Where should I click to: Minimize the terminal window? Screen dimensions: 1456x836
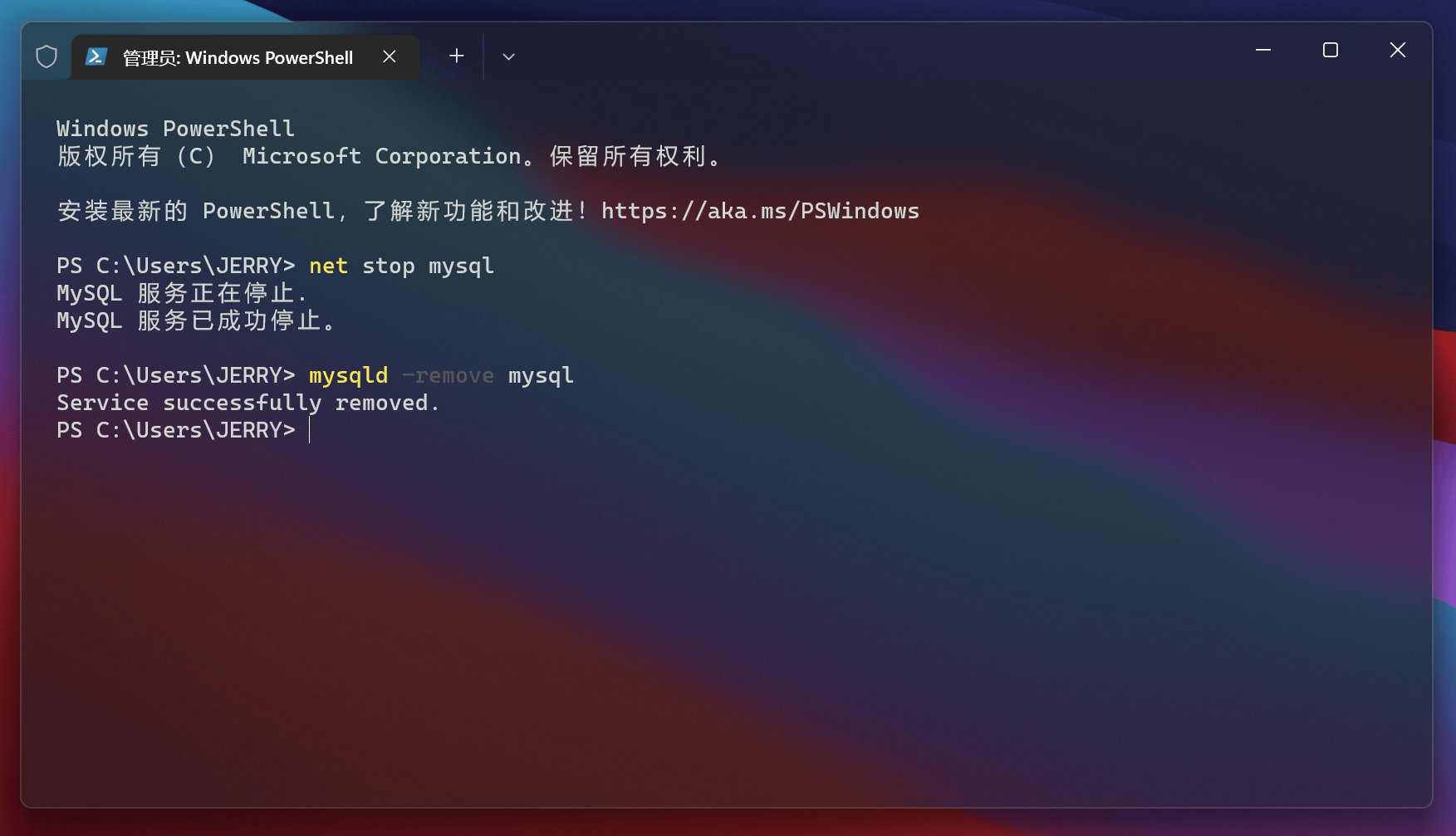tap(1263, 50)
